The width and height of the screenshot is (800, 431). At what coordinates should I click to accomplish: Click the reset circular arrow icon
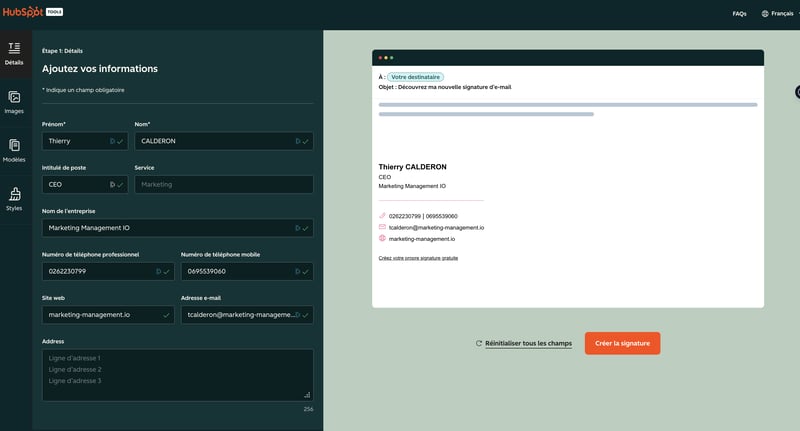479,343
